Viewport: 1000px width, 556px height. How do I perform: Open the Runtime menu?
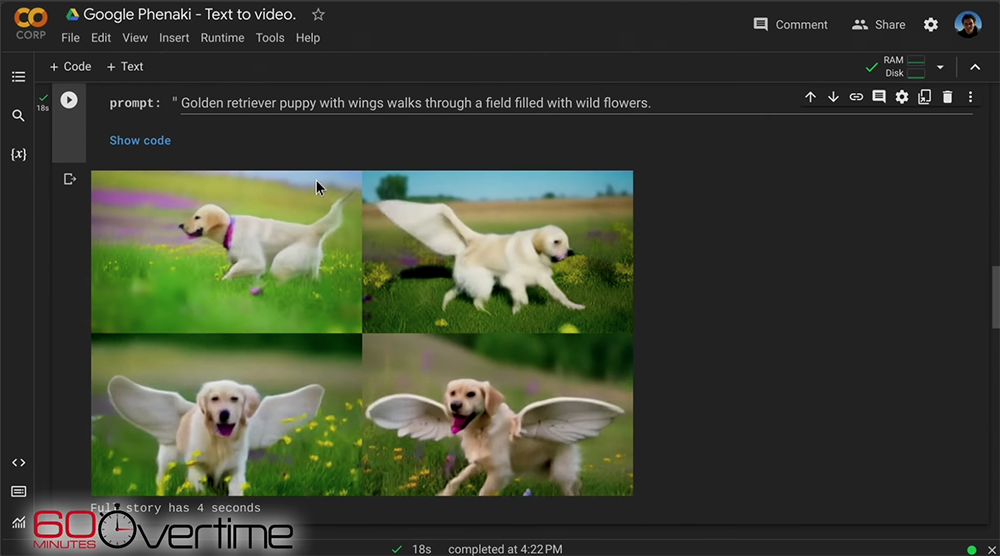coord(222,38)
